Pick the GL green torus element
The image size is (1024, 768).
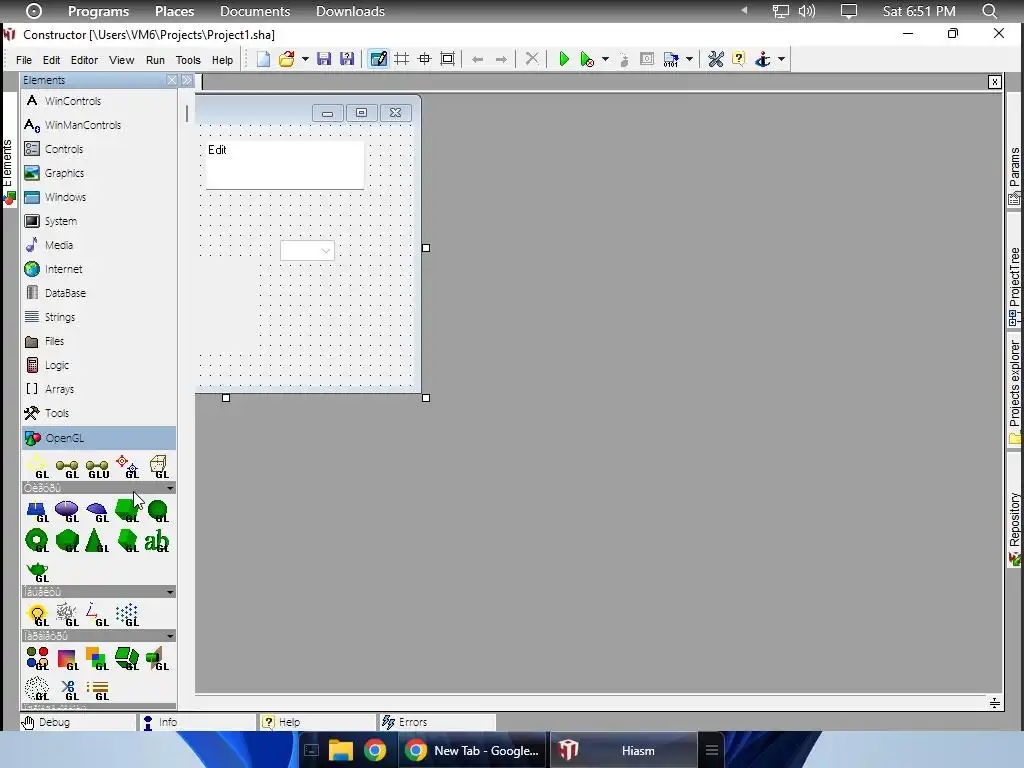pos(37,541)
